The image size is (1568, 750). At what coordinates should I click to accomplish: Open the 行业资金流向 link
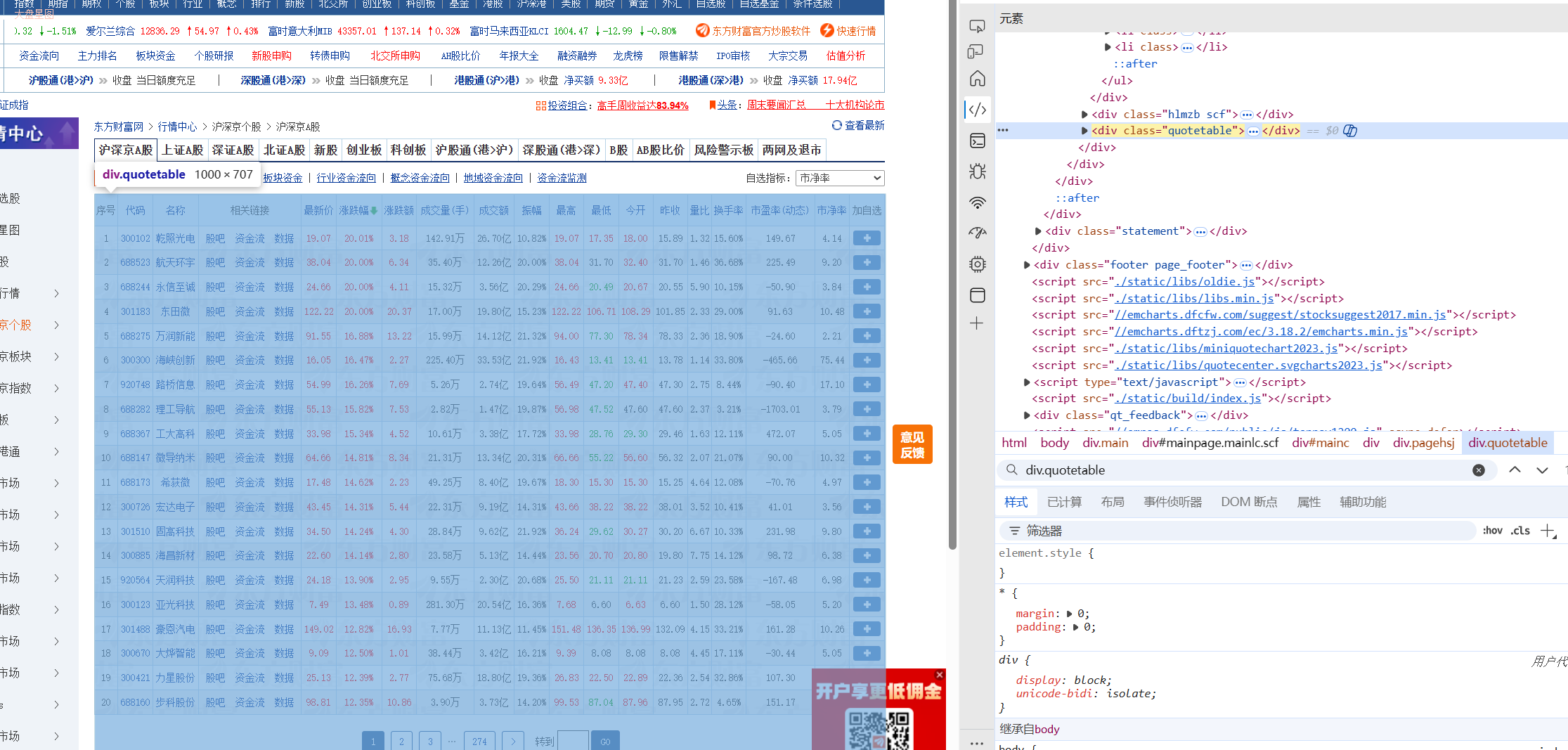click(x=346, y=178)
